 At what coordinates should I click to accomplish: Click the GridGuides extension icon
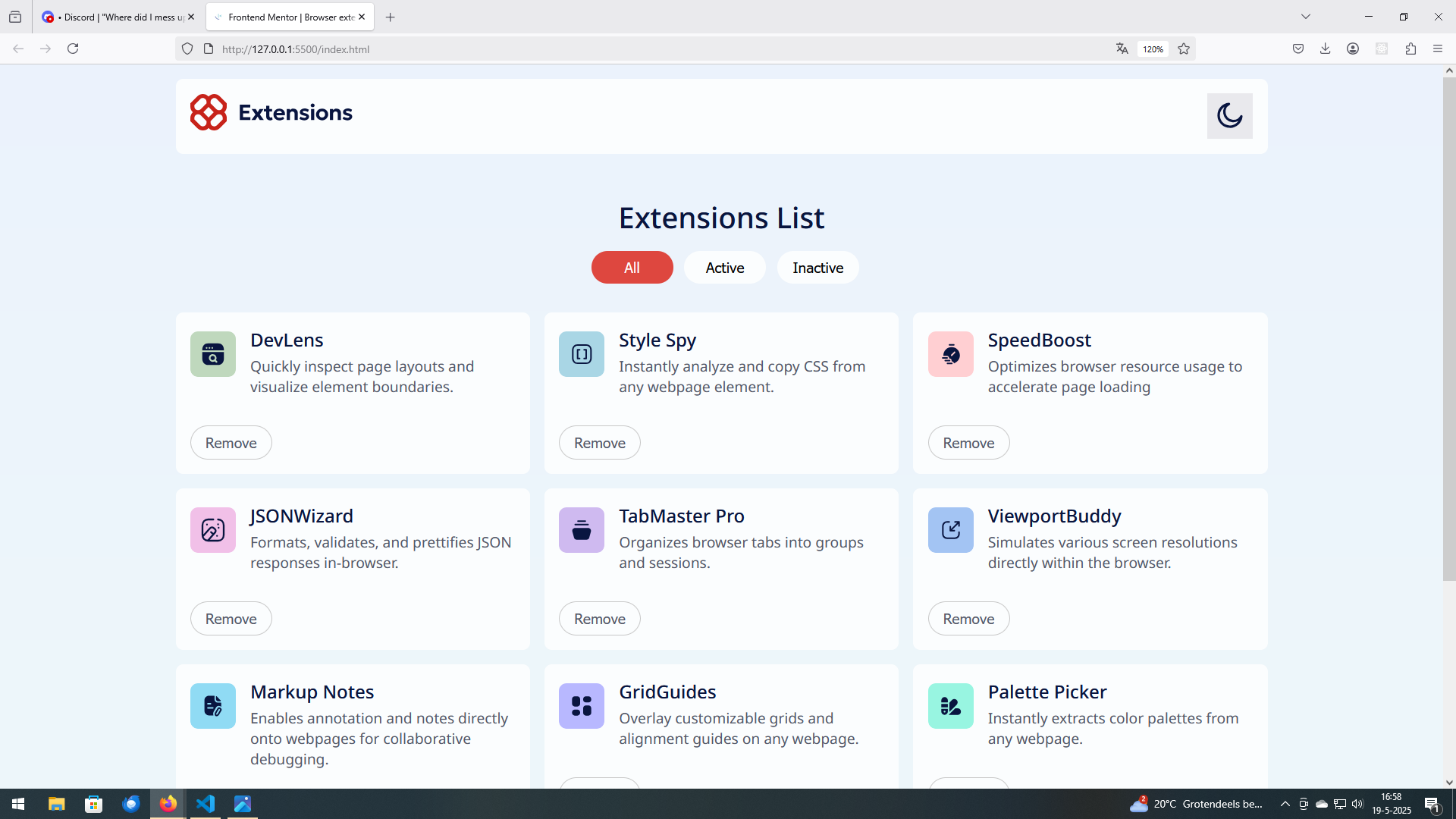[582, 706]
